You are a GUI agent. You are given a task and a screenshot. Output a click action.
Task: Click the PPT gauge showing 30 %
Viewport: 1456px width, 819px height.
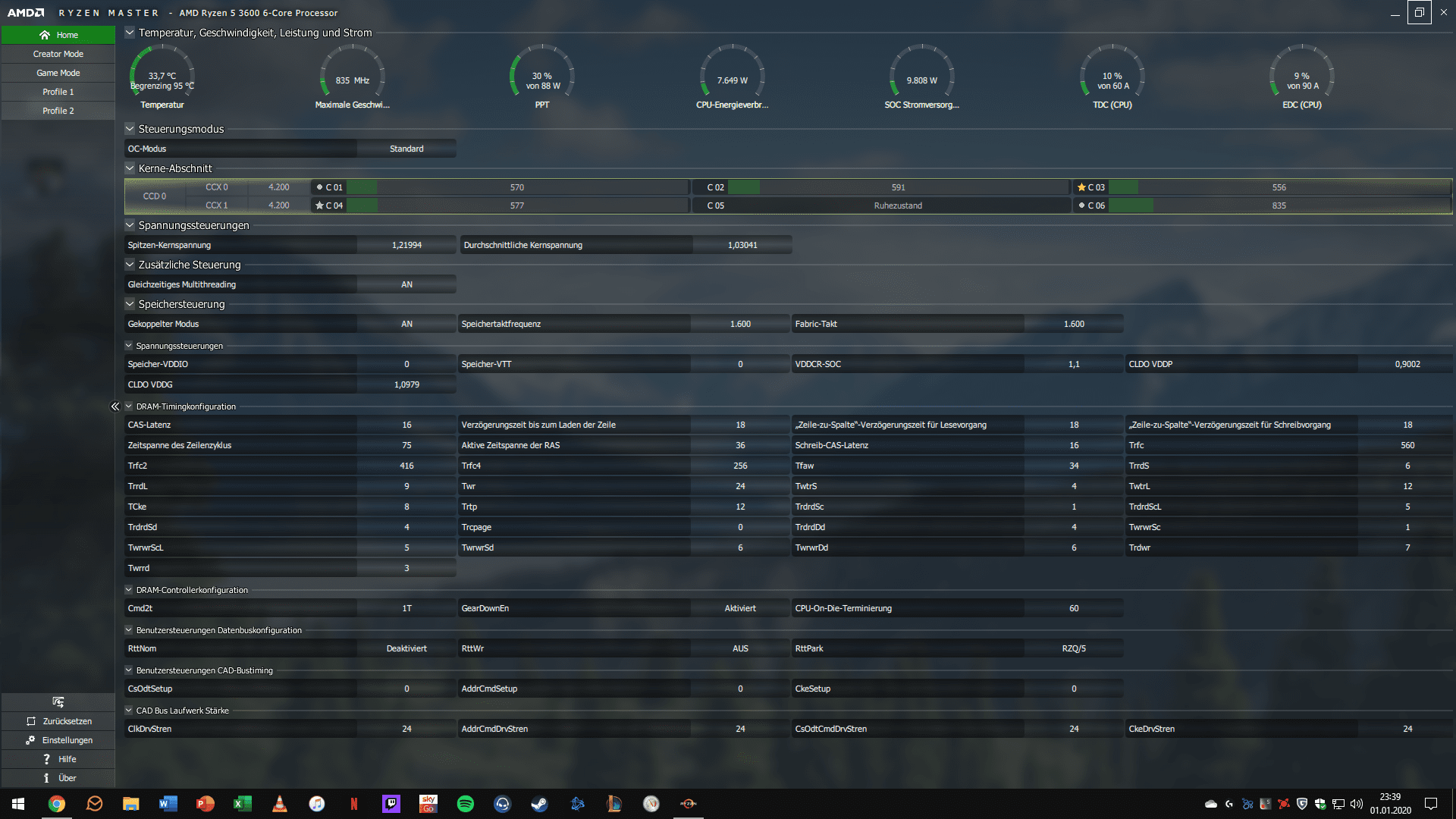(x=542, y=76)
